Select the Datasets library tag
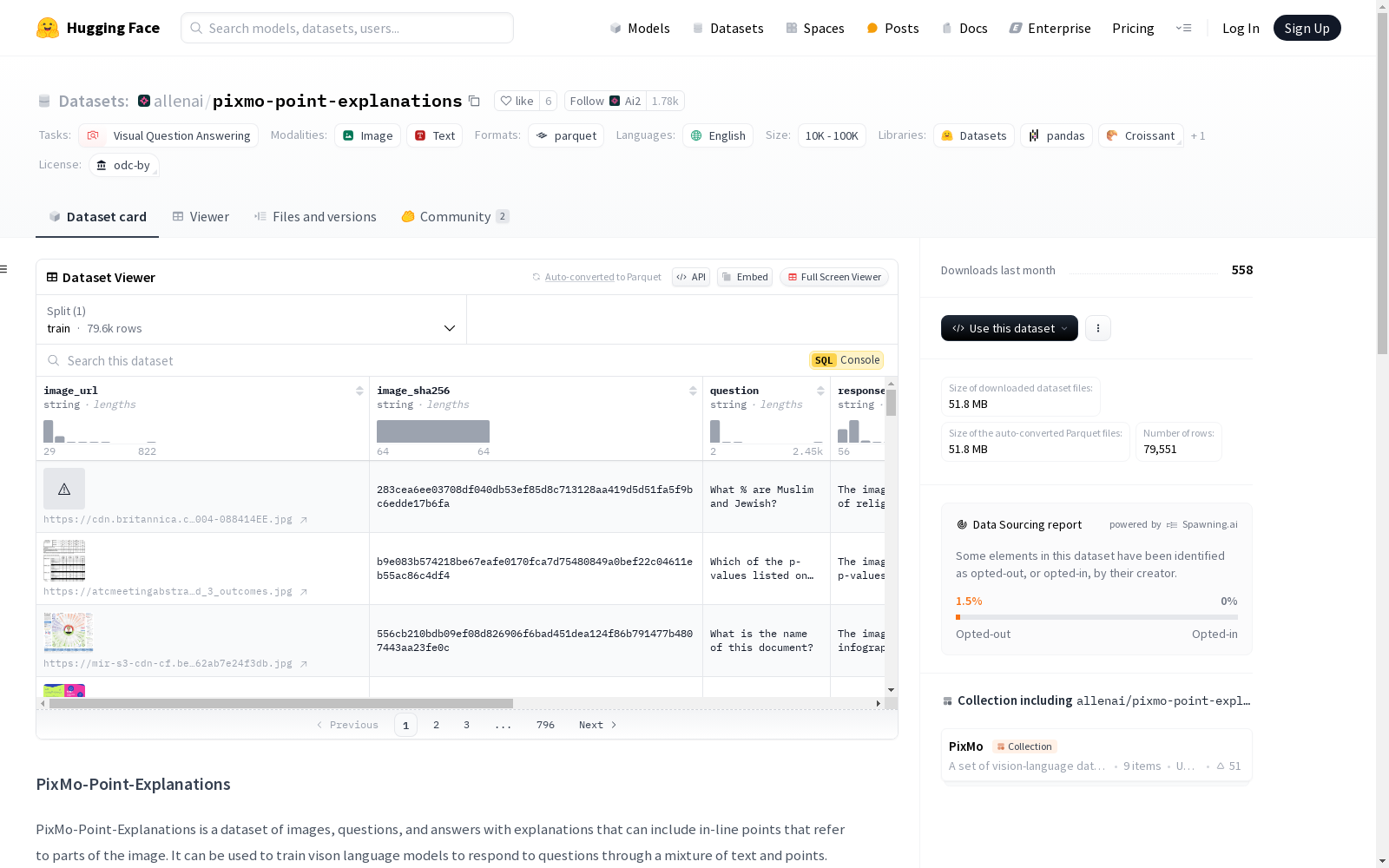 [974, 135]
